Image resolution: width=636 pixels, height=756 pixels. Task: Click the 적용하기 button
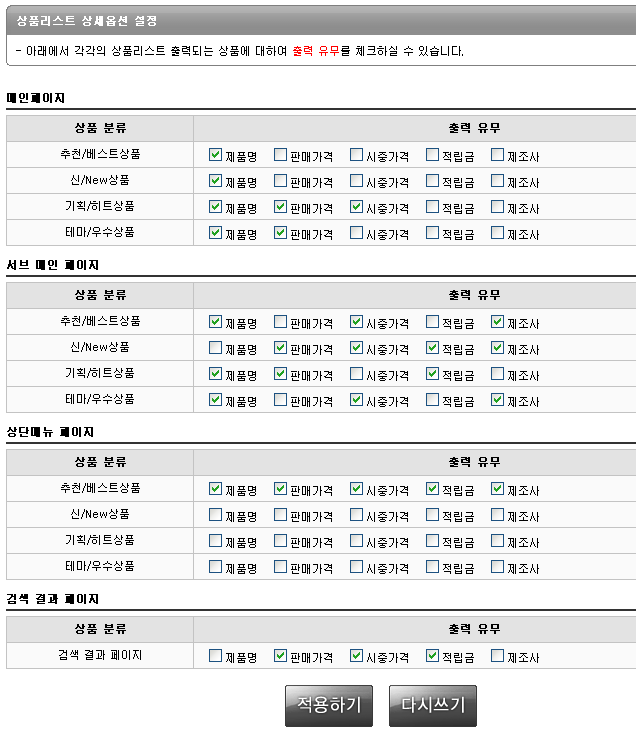(x=329, y=705)
